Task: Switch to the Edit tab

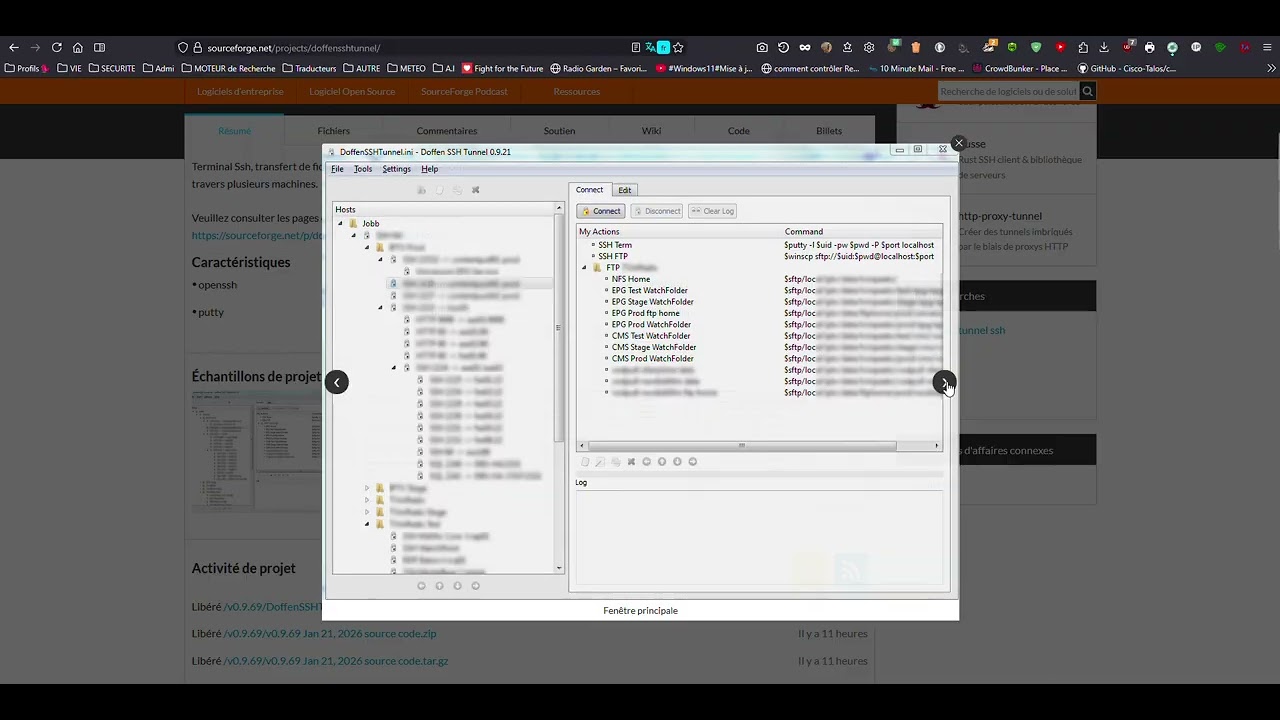Action: click(624, 190)
